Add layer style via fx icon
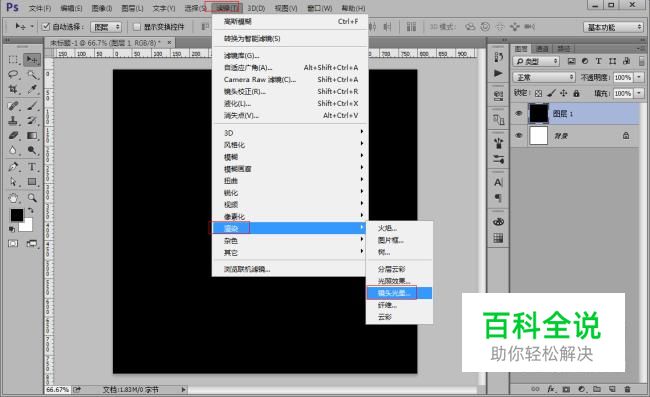This screenshot has height=397, width=650. click(x=551, y=389)
